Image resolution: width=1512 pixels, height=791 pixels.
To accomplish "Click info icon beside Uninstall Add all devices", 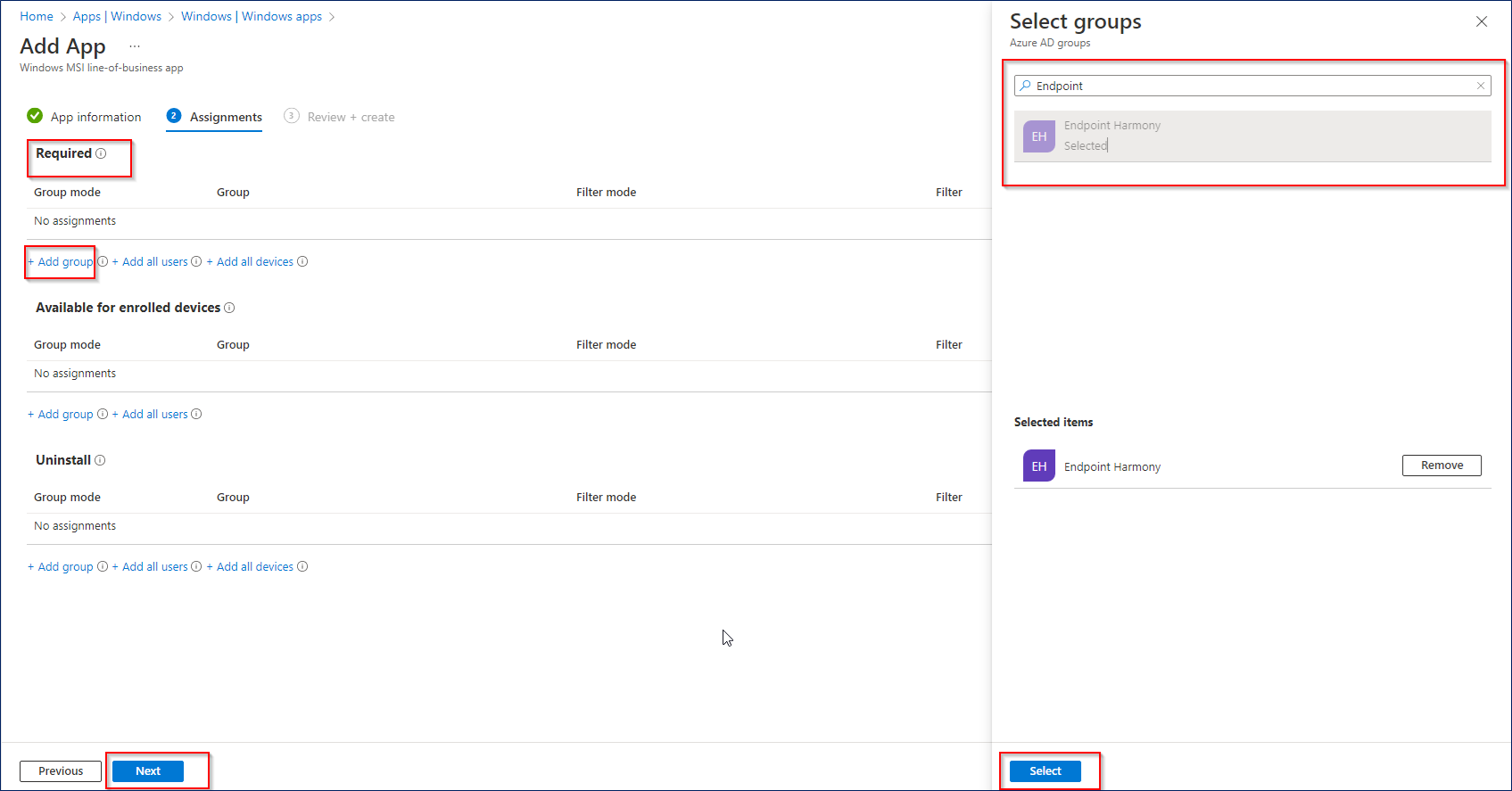I will point(302,566).
